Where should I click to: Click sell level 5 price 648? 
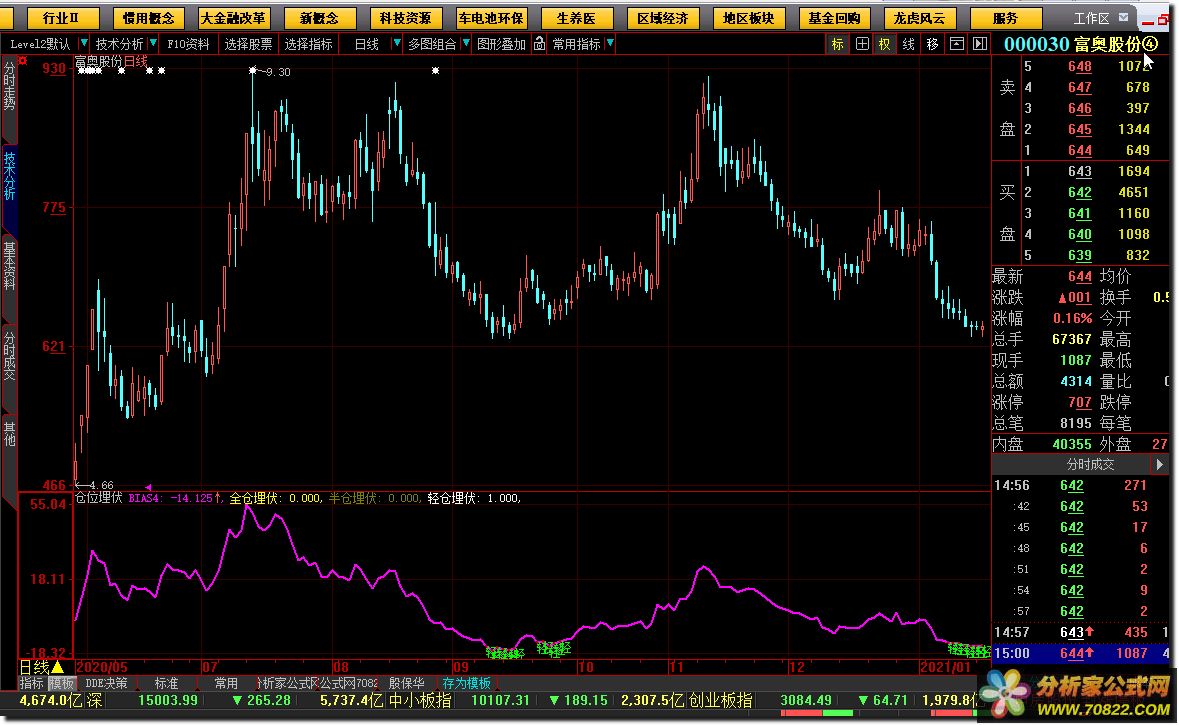(x=1080, y=66)
